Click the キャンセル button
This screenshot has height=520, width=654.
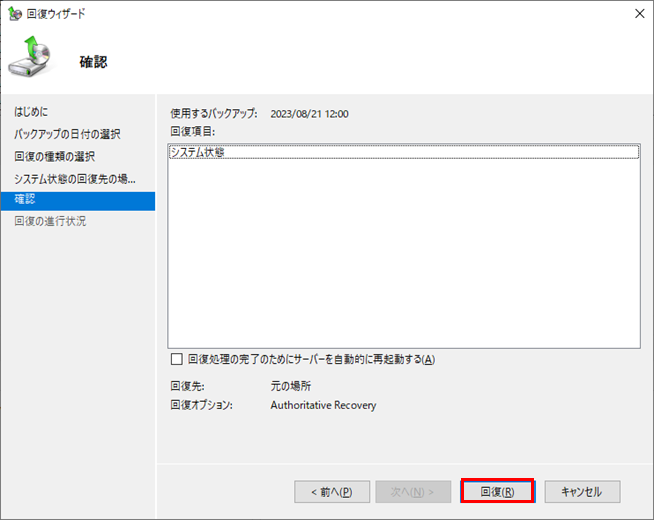pos(582,491)
